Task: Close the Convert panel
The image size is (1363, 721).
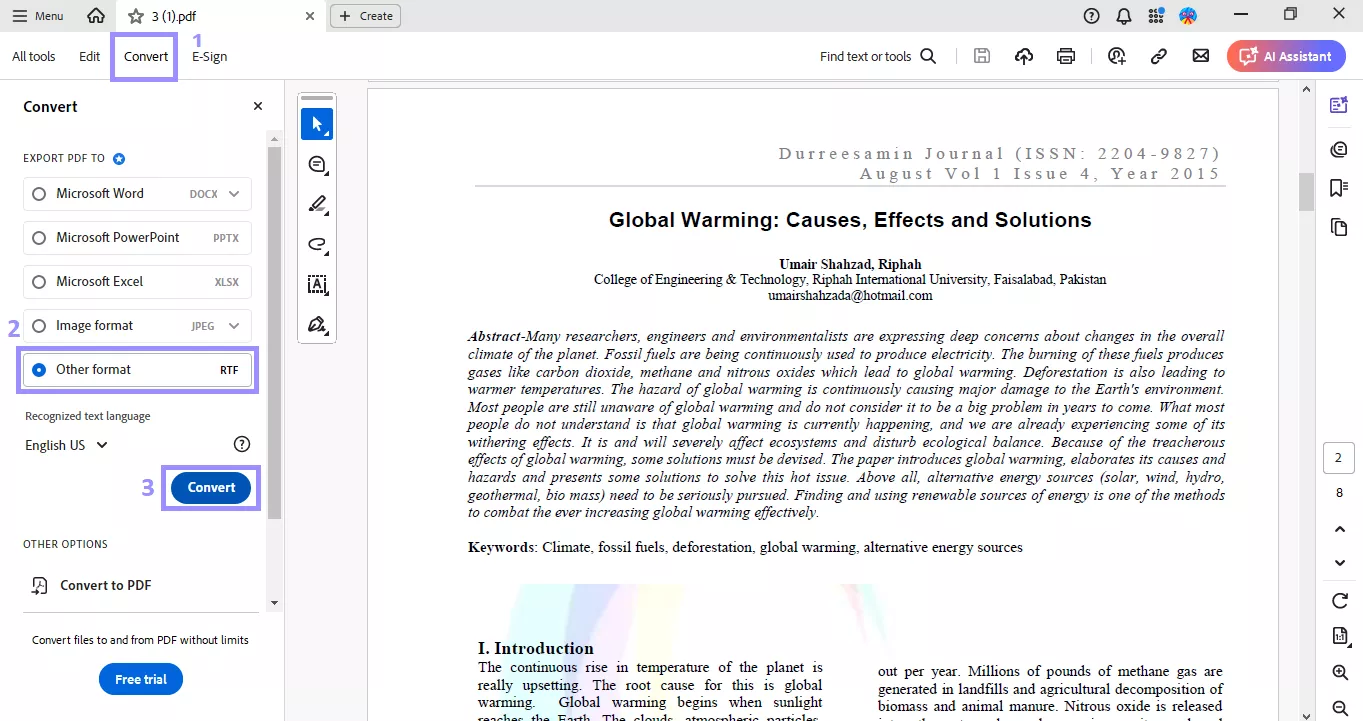Action: pyautogui.click(x=258, y=106)
